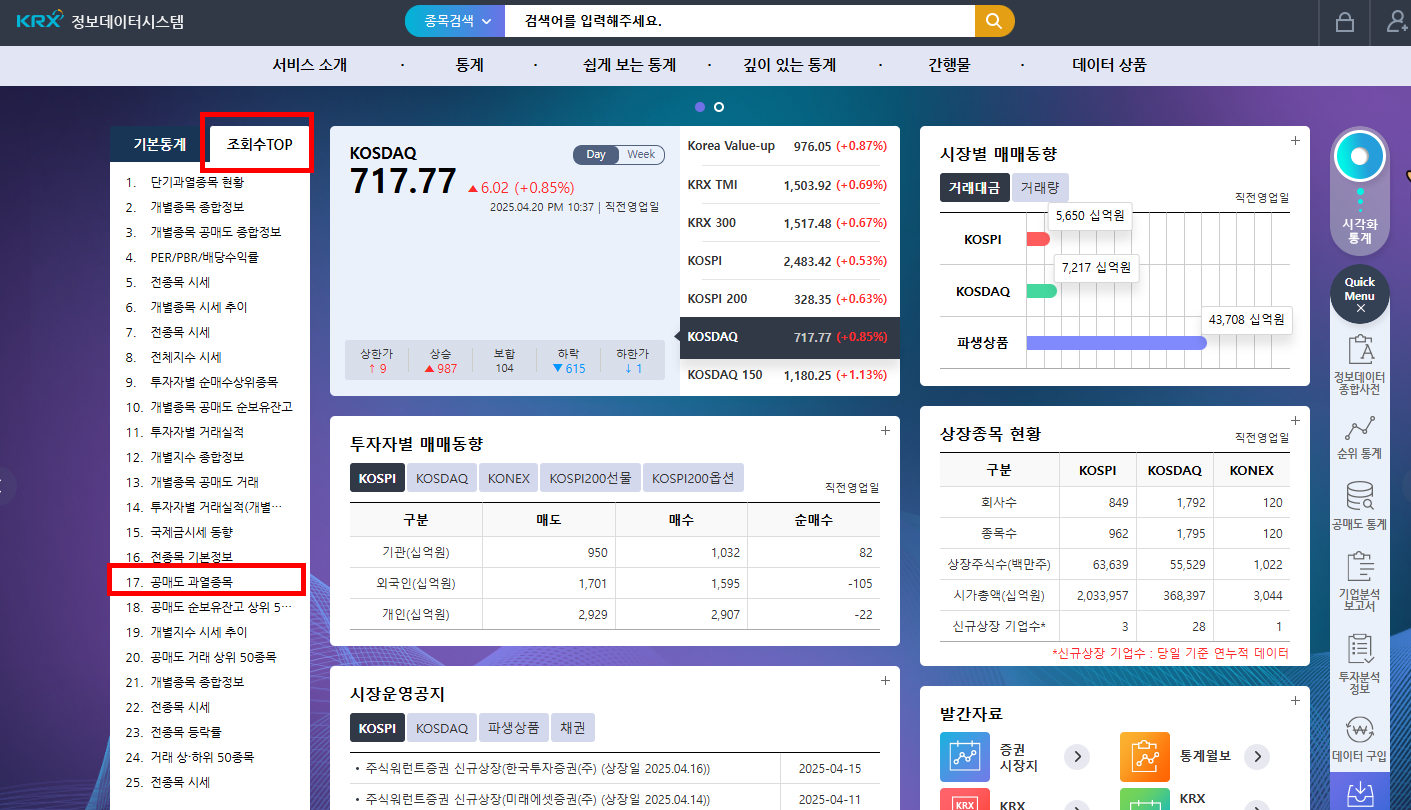The image size is (1411, 810).
Task: Open 통계 menu
Action: pos(470,65)
